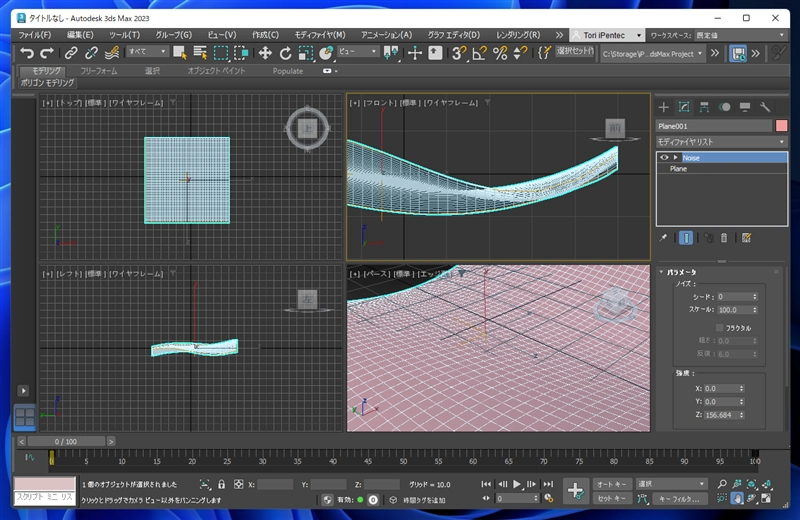The height and width of the screenshot is (520, 800).
Task: Activate Select and Place tool
Action: pyautogui.click(x=326, y=53)
